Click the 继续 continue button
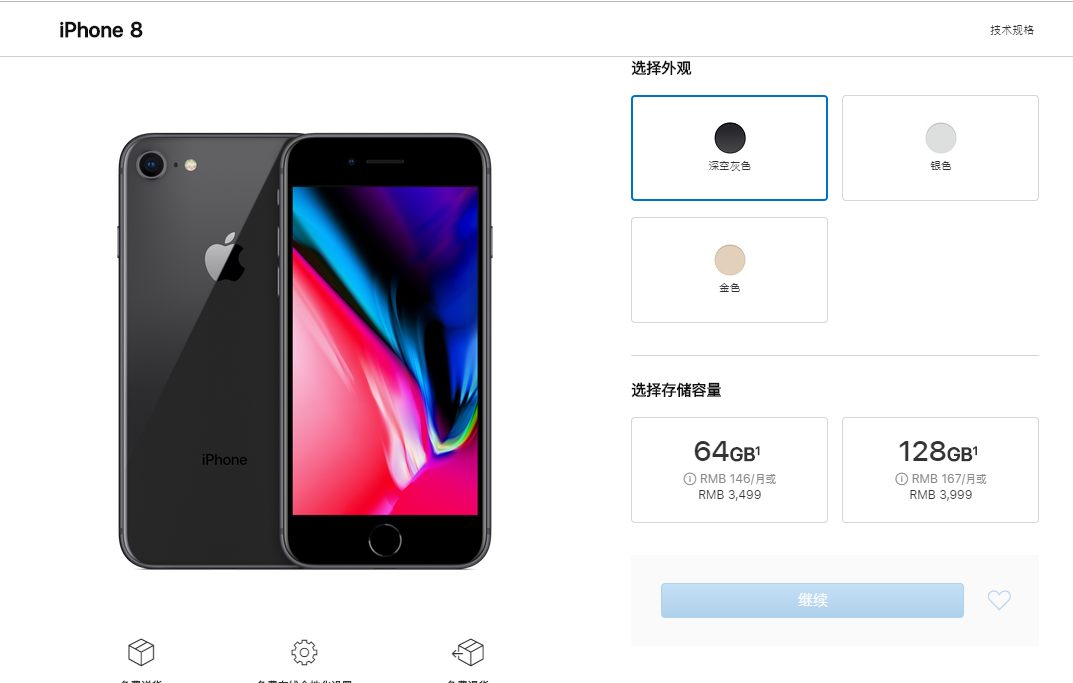Viewport: 1073px width, 683px height. point(812,600)
